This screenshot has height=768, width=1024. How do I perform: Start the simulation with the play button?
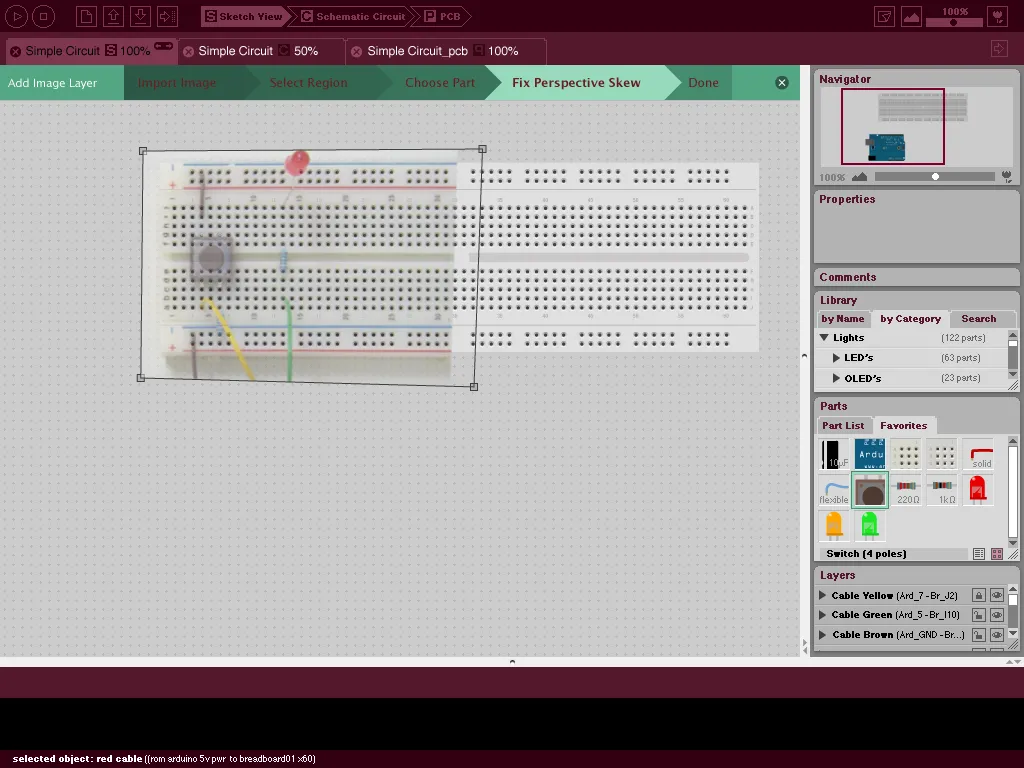click(x=16, y=16)
